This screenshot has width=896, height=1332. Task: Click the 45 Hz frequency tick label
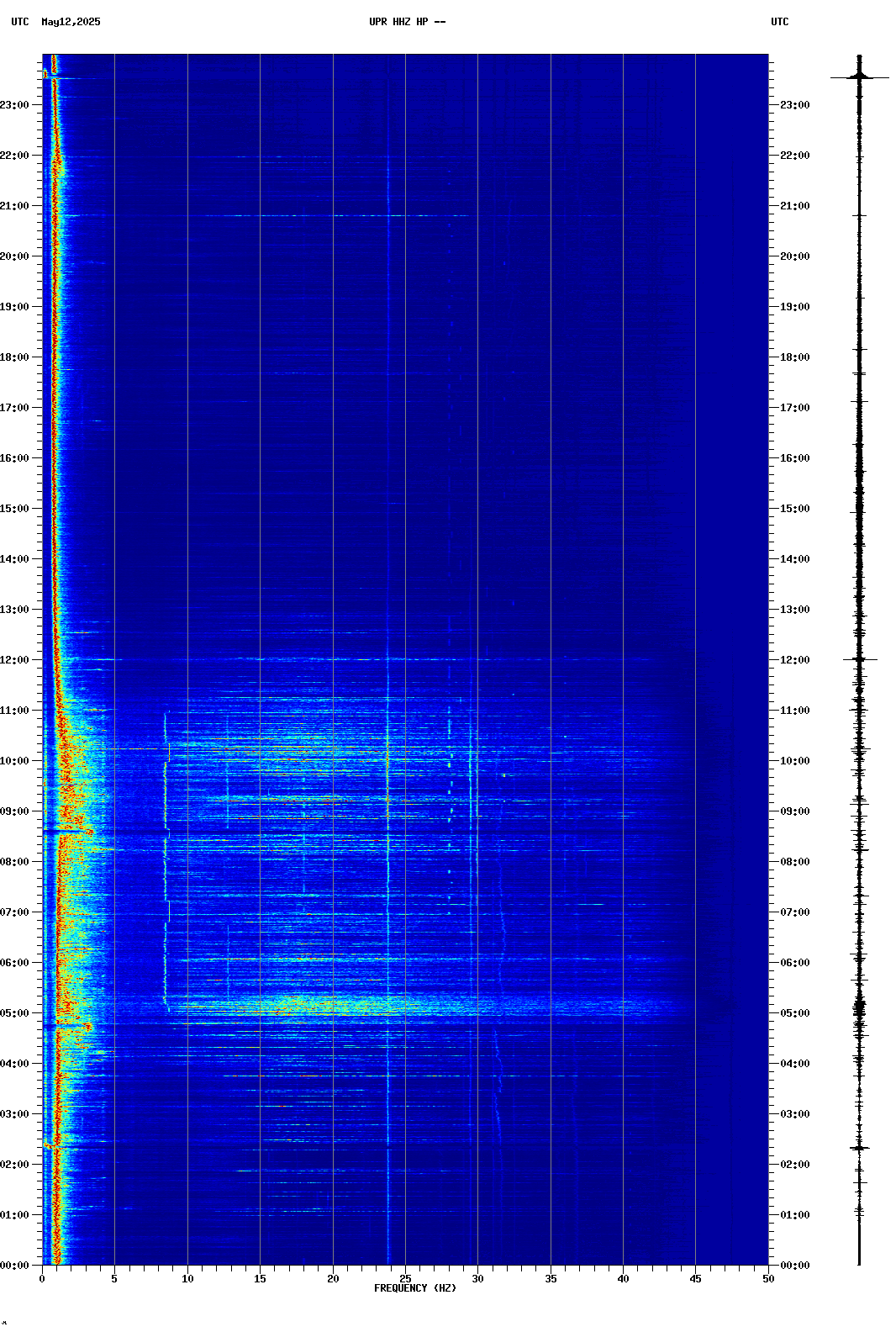[x=695, y=1279]
